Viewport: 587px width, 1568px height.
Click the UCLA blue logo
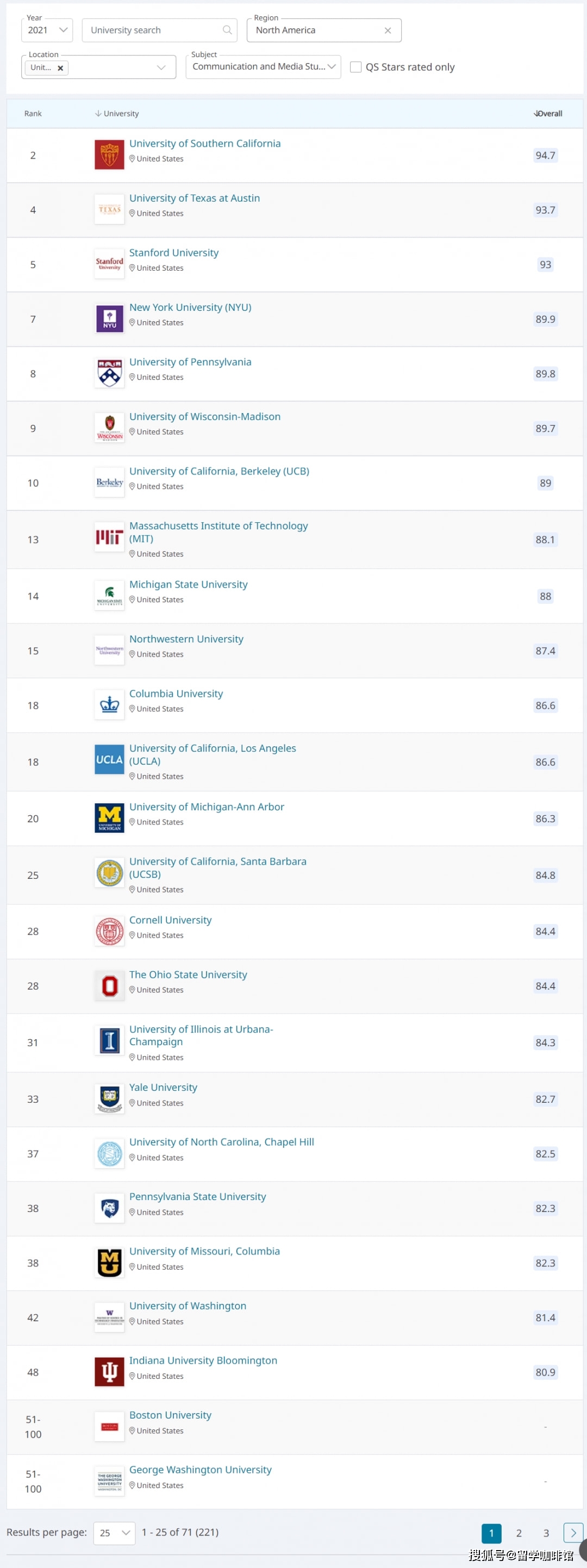[110, 760]
